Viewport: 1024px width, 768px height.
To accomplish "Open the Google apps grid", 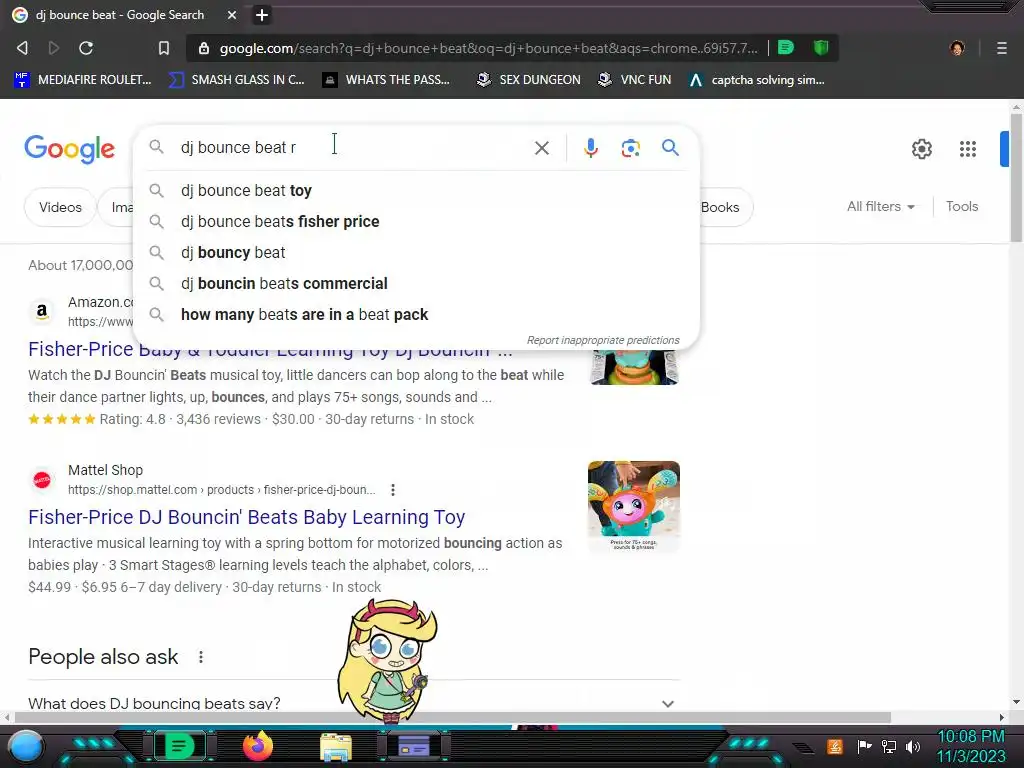I will click(x=968, y=149).
